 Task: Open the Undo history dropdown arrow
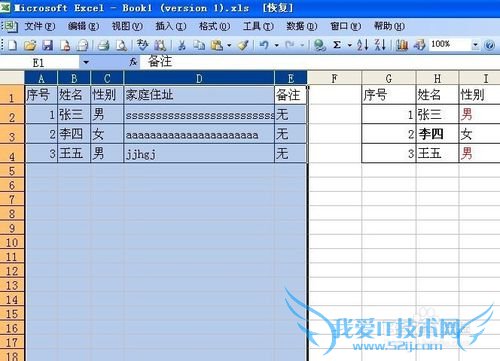point(276,45)
